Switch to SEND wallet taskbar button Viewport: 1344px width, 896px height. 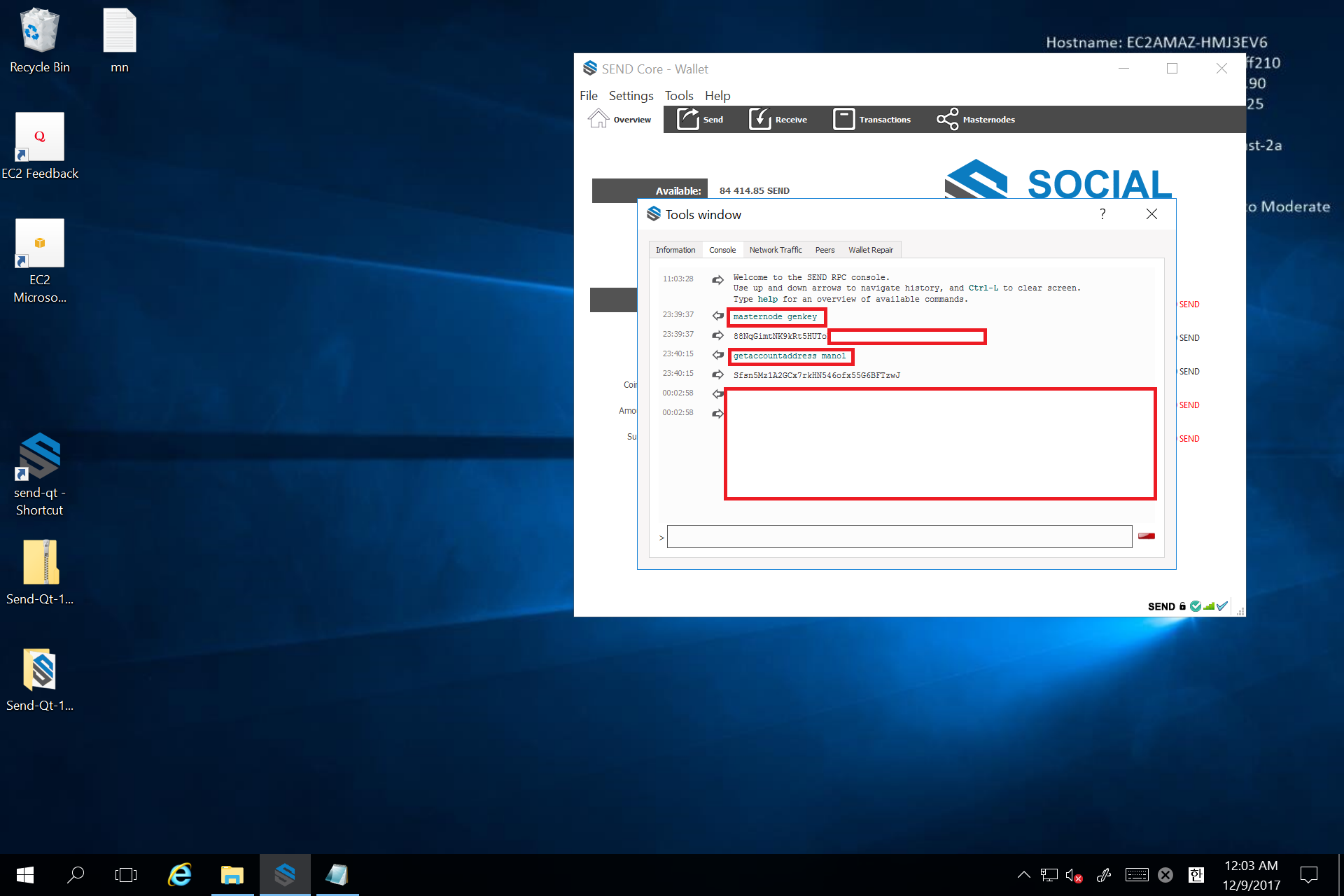tap(285, 875)
